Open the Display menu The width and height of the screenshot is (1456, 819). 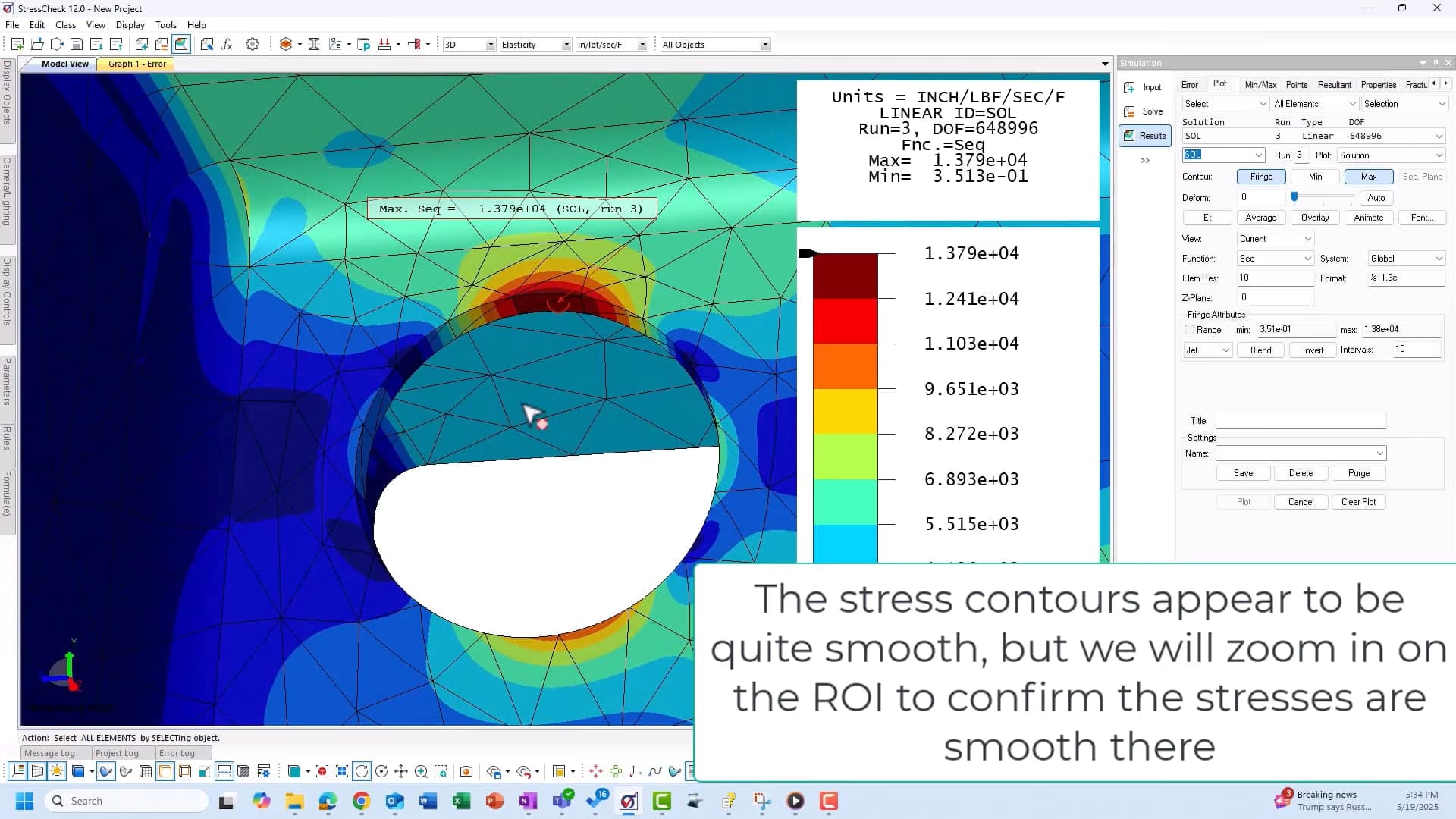130,25
